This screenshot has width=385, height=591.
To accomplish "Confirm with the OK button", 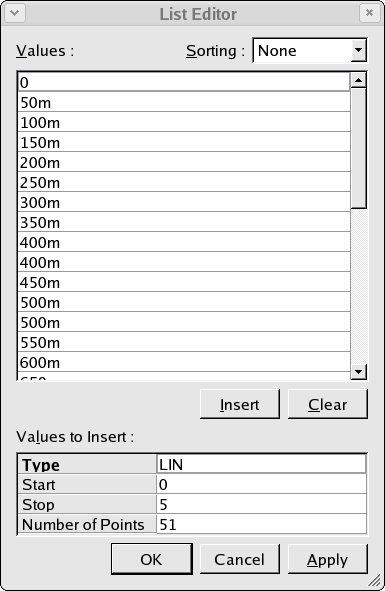I will coord(152,559).
